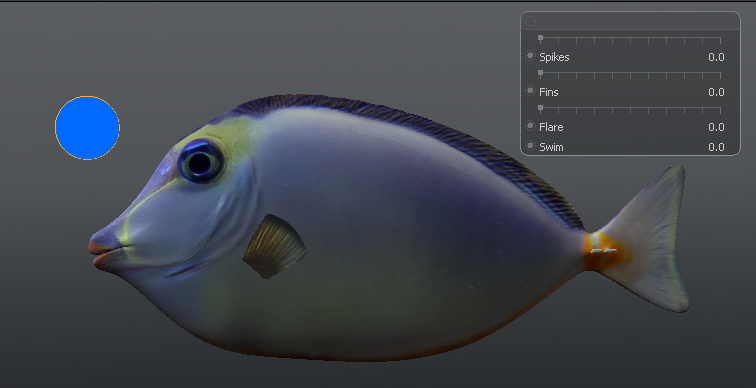Click the slider handle directly above Flare
The height and width of the screenshot is (388, 756).
coord(540,107)
